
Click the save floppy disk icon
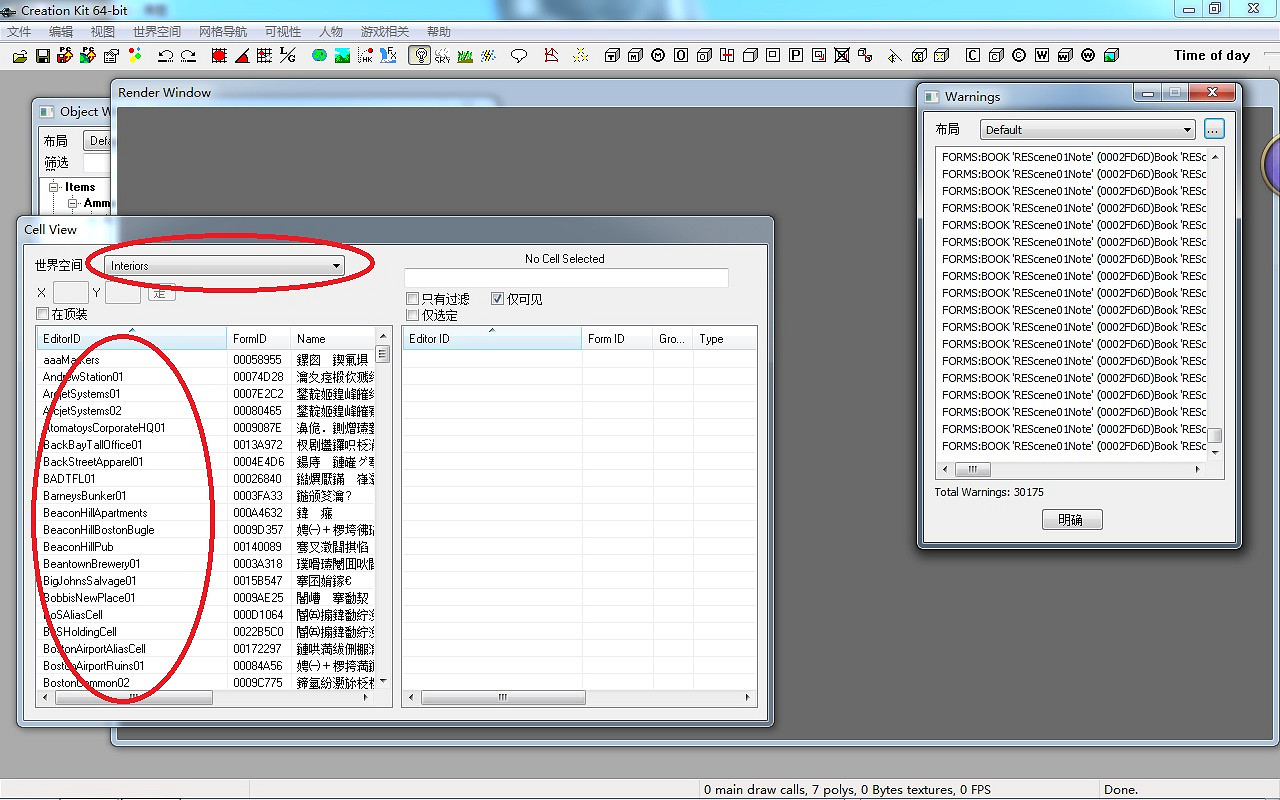43,56
